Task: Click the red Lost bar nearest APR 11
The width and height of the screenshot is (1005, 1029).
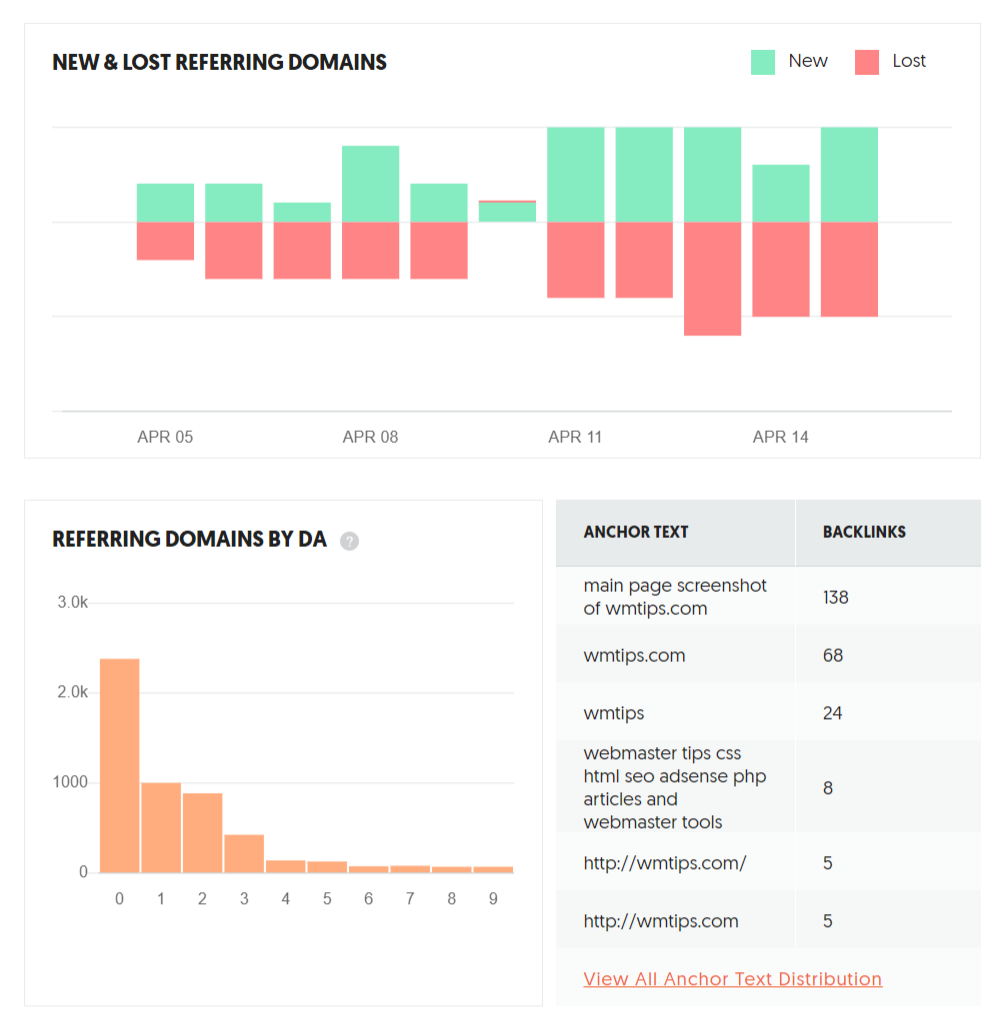Action: 575,260
